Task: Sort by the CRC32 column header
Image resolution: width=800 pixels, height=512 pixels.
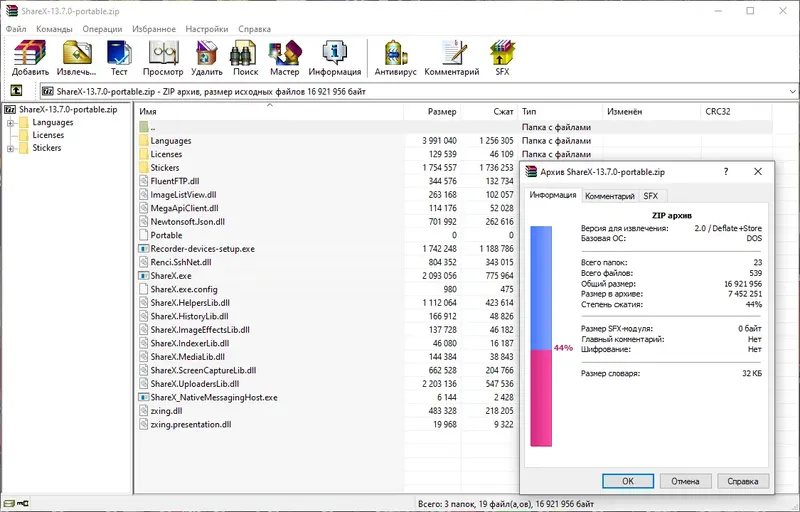Action: tap(736, 111)
